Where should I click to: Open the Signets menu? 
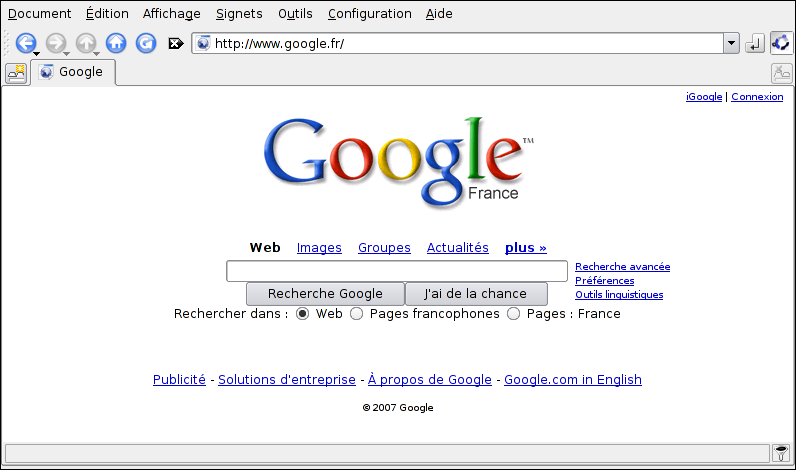click(x=239, y=14)
